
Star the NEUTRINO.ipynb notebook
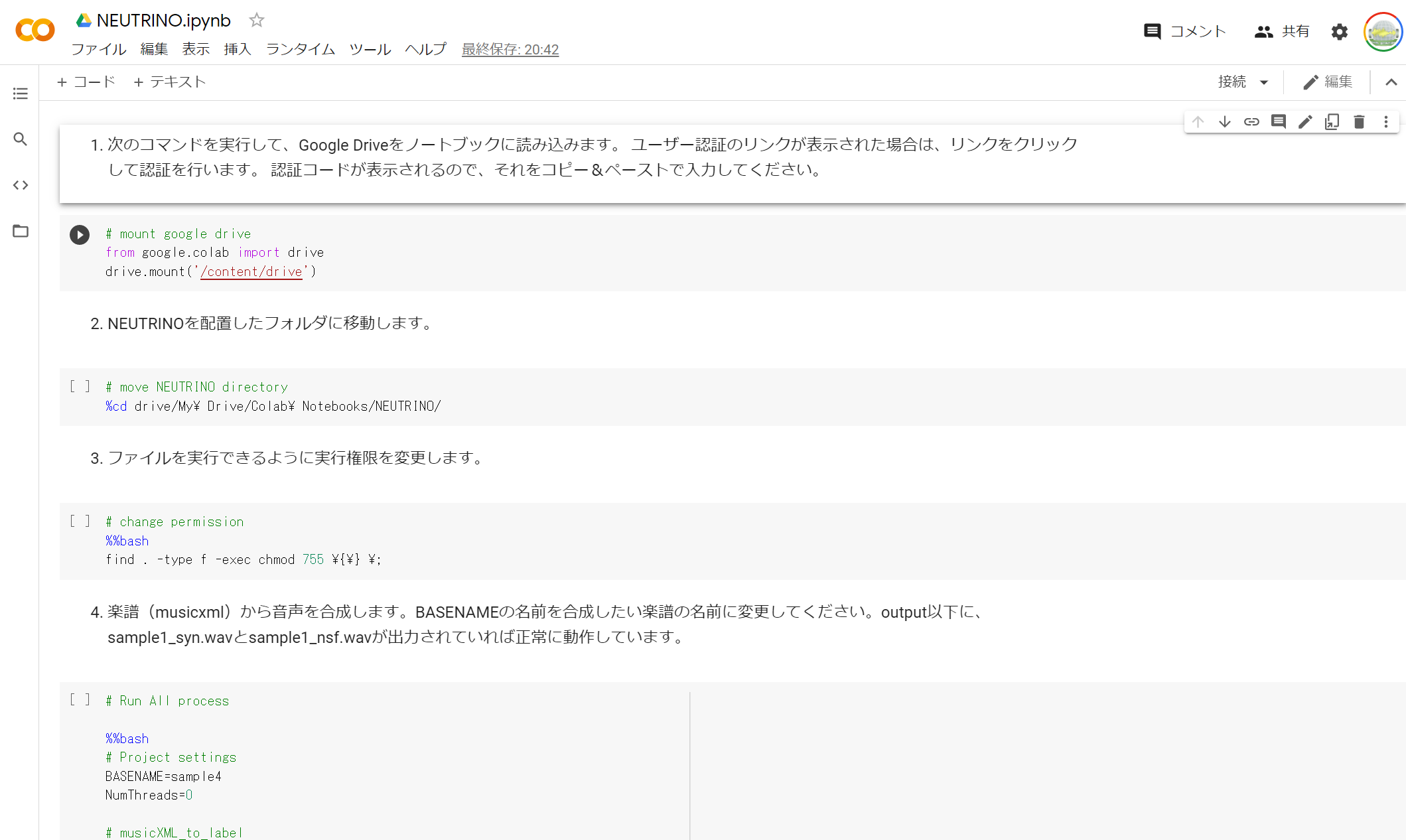(257, 21)
